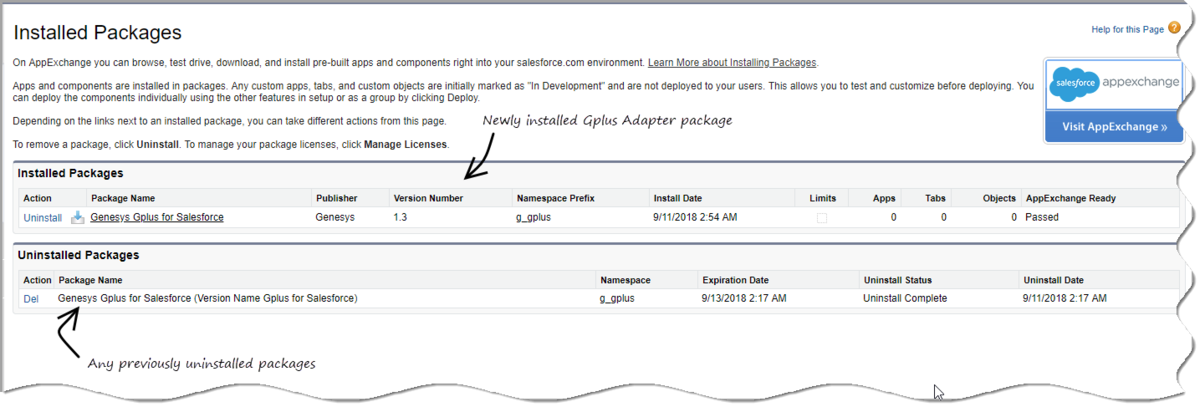Click the Namespace Prefix column header
Screen dimensions: 1200x407
tap(555, 198)
